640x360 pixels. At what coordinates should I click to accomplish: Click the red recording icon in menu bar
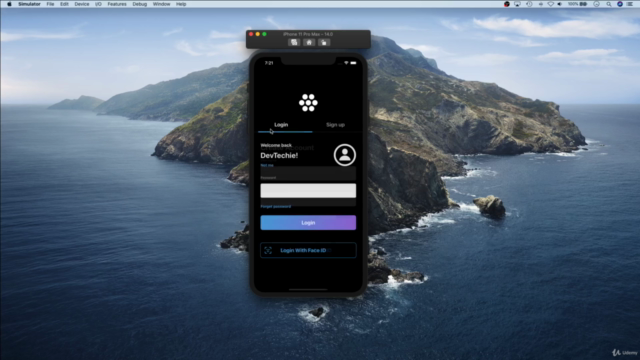pyautogui.click(x=507, y=4)
